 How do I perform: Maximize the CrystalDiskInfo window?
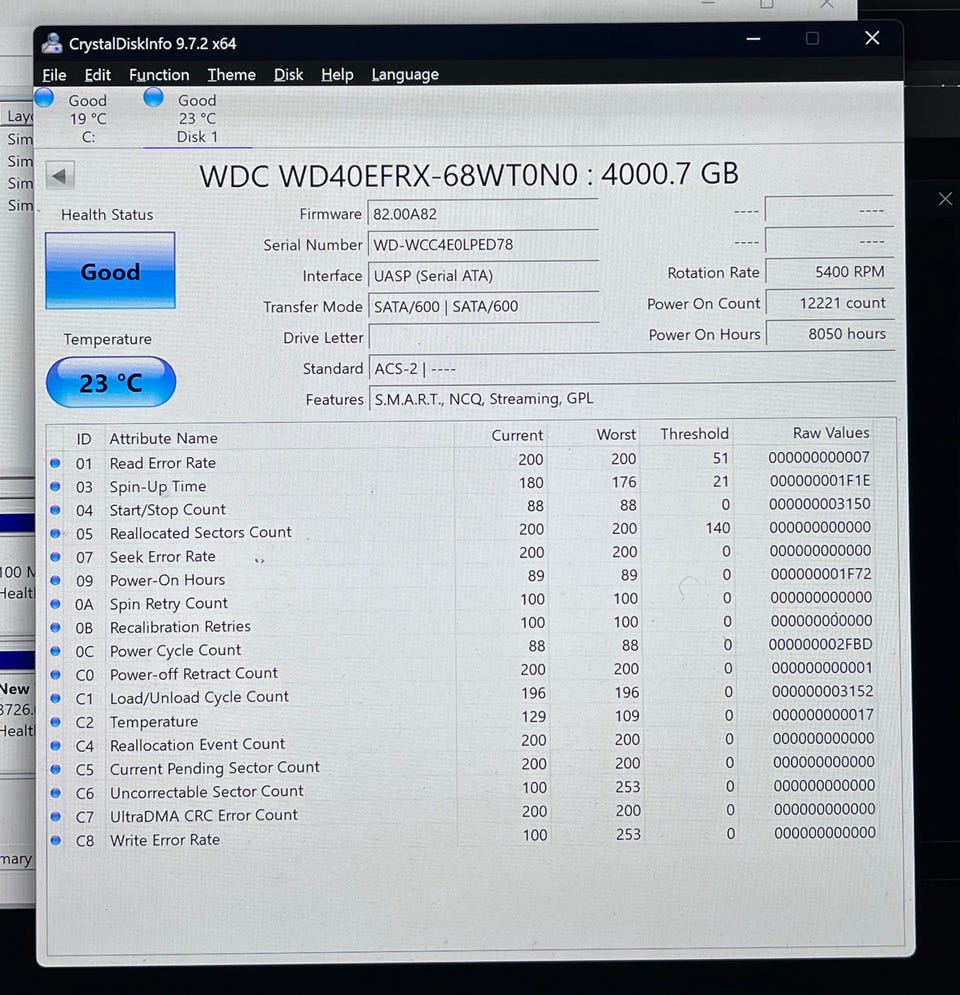click(x=812, y=39)
